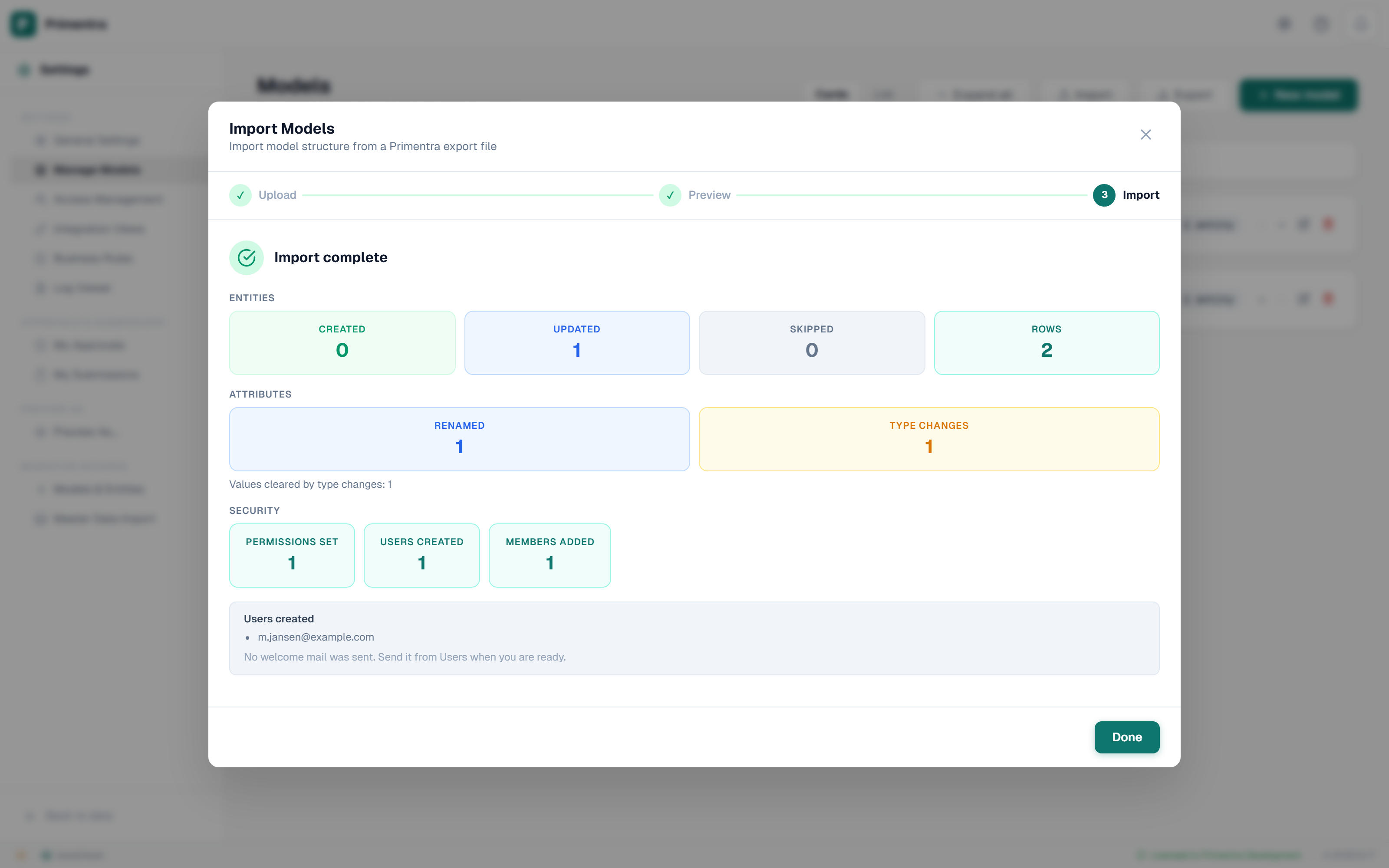Click the ATTRIBUTES section label
1389x868 pixels.
point(260,395)
